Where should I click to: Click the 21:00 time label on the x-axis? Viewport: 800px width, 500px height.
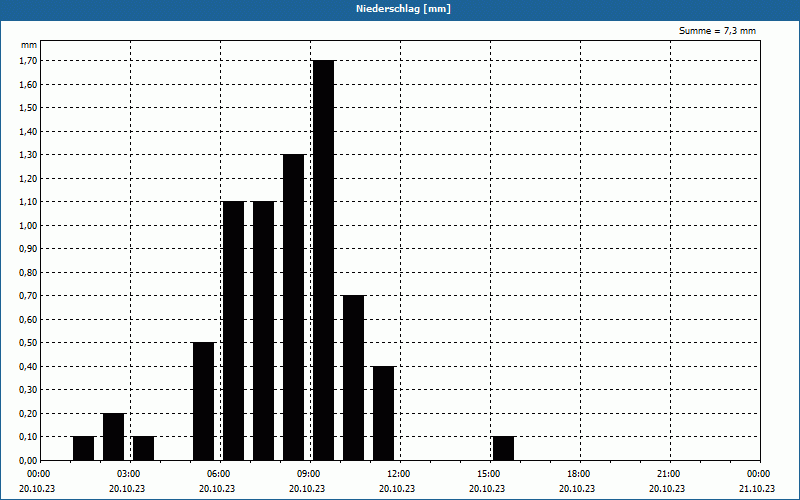(x=668, y=474)
